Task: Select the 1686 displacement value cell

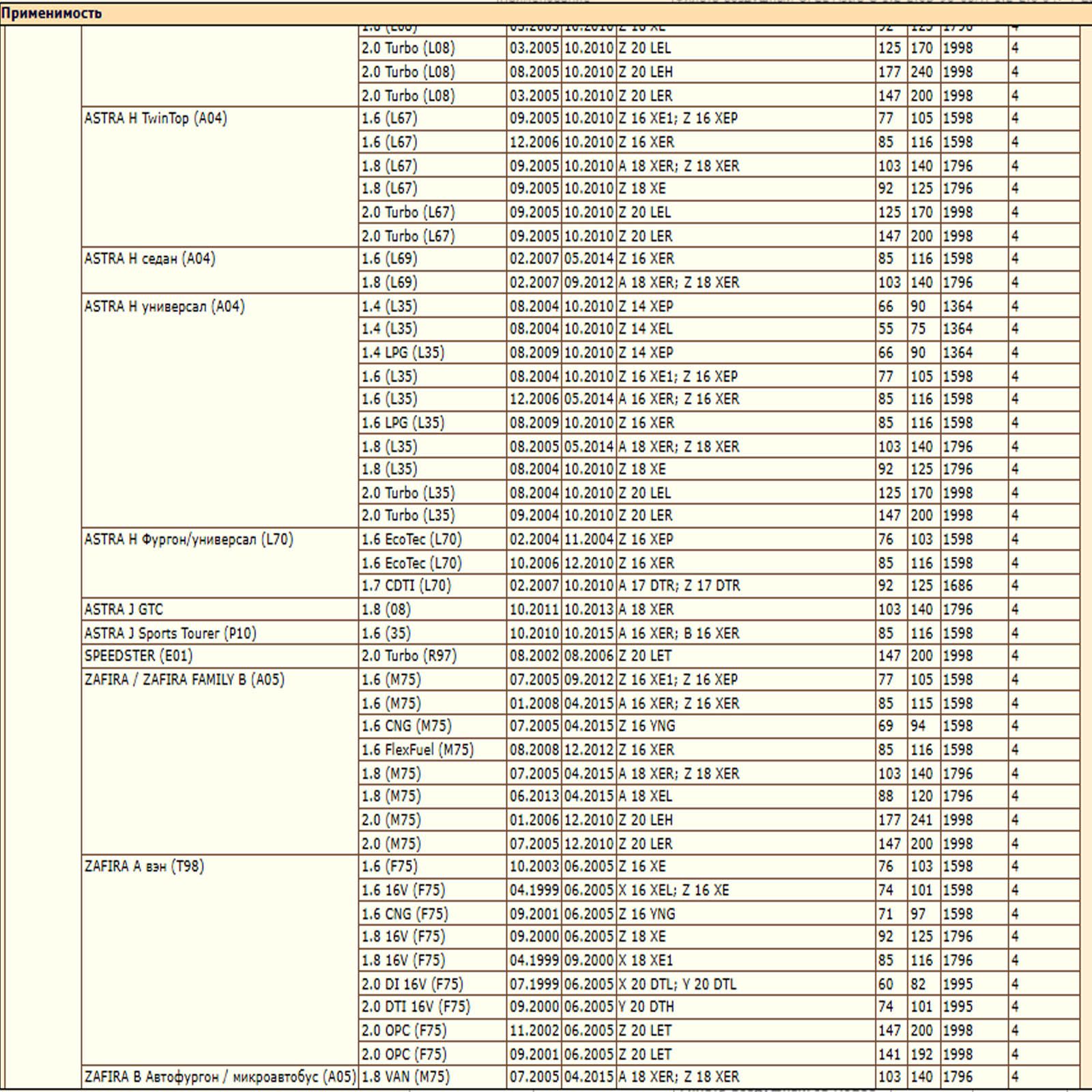Action: [x=958, y=586]
